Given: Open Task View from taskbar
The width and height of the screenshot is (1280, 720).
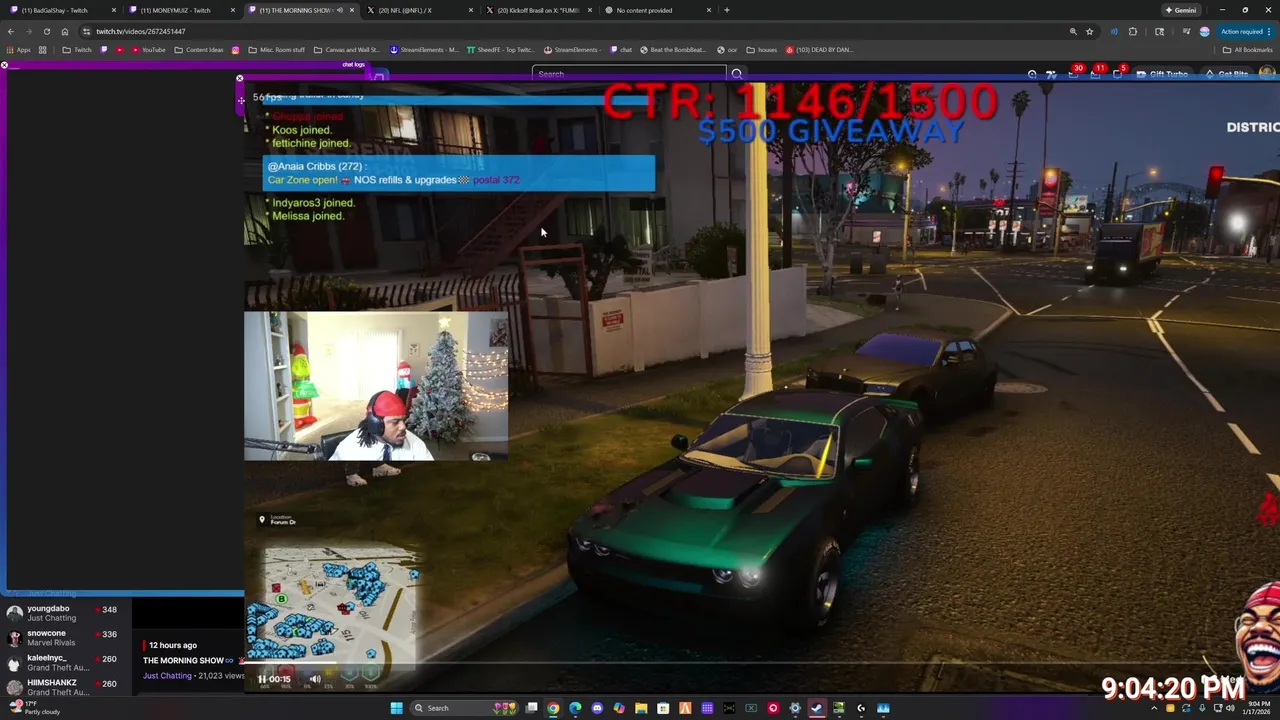Looking at the screenshot, I should (531, 708).
